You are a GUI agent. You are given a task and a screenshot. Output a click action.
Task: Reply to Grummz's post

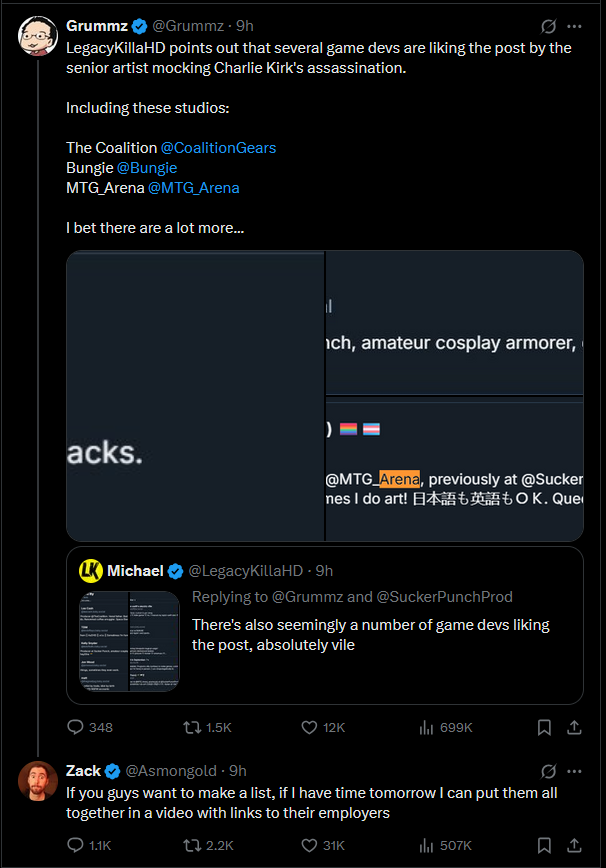(75, 727)
